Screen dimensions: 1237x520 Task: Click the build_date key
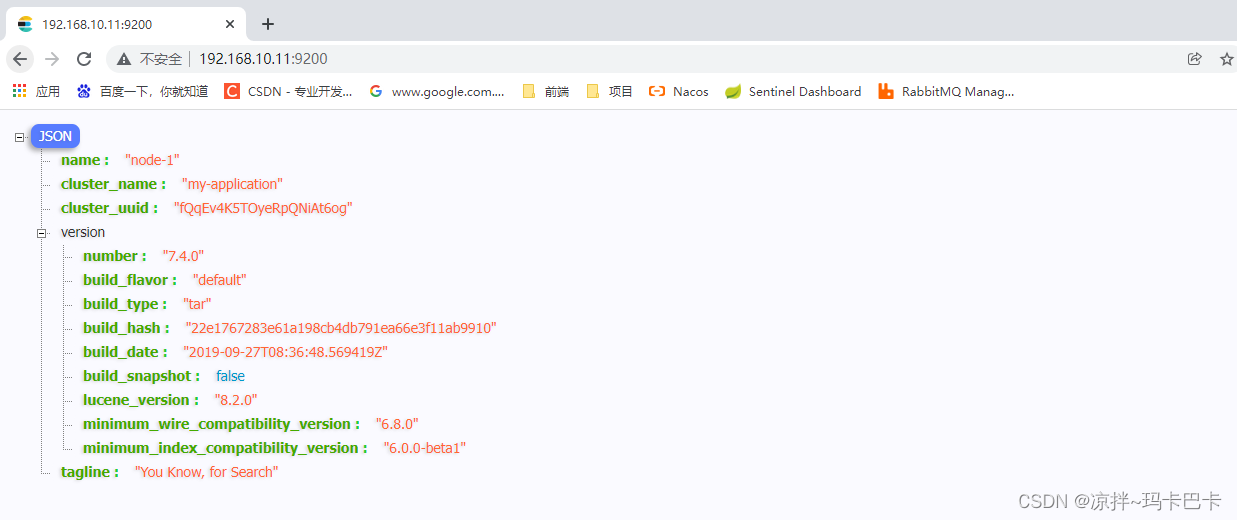tap(125, 352)
